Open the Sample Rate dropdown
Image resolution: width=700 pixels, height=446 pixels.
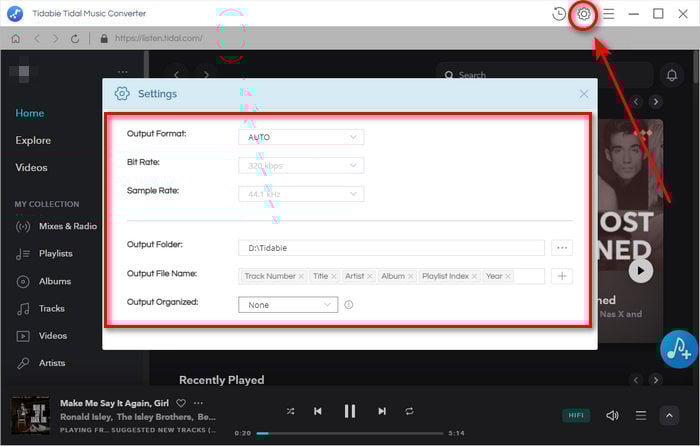tap(301, 194)
